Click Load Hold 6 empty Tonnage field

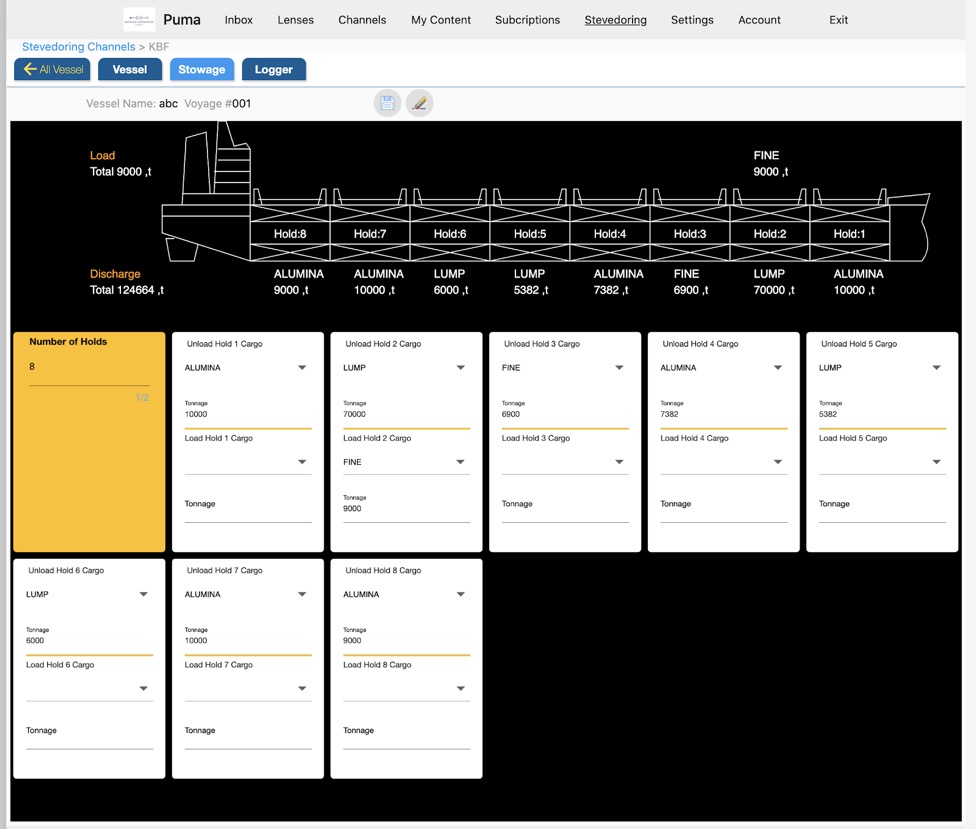coord(90,734)
